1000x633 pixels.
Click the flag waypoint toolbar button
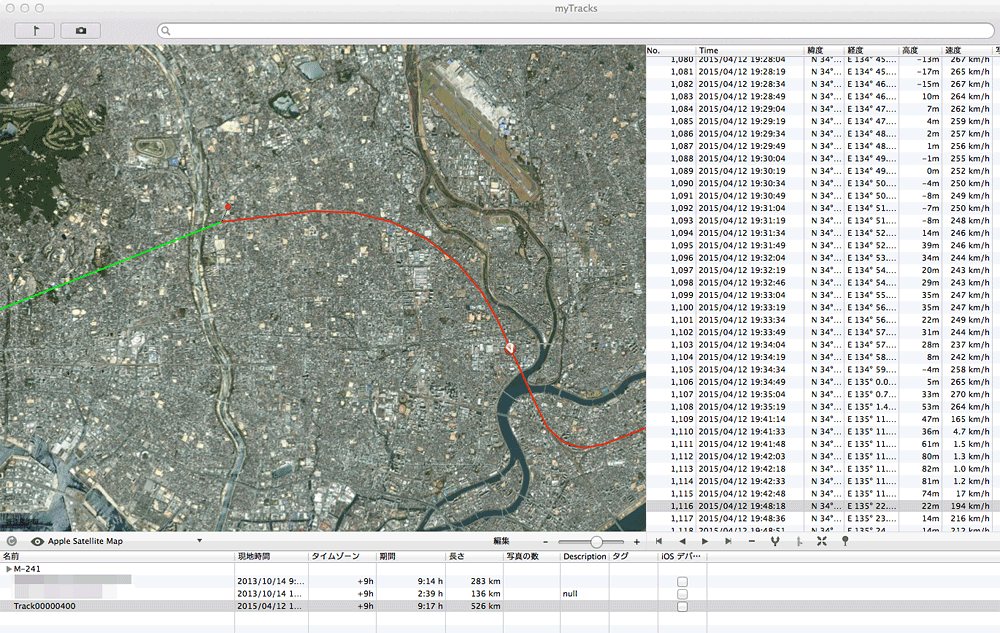coord(34,30)
